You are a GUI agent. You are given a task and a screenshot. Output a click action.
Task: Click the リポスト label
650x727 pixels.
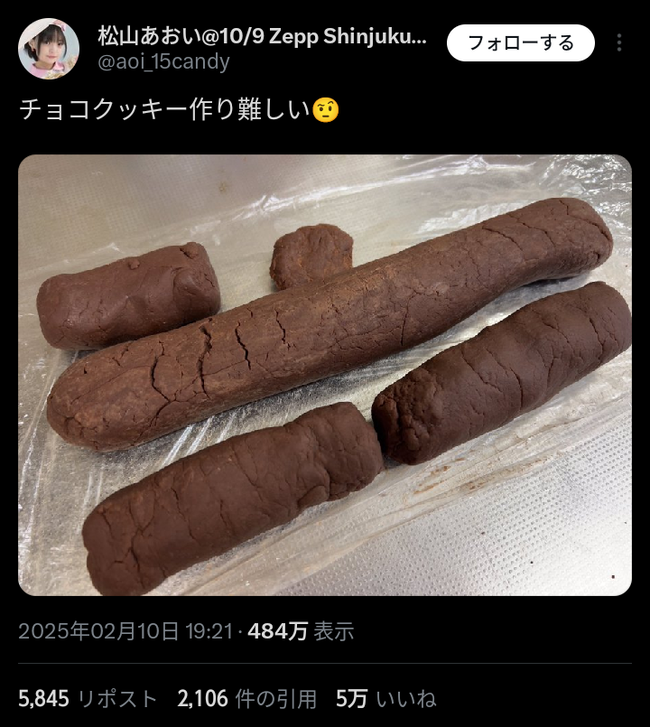click(117, 699)
